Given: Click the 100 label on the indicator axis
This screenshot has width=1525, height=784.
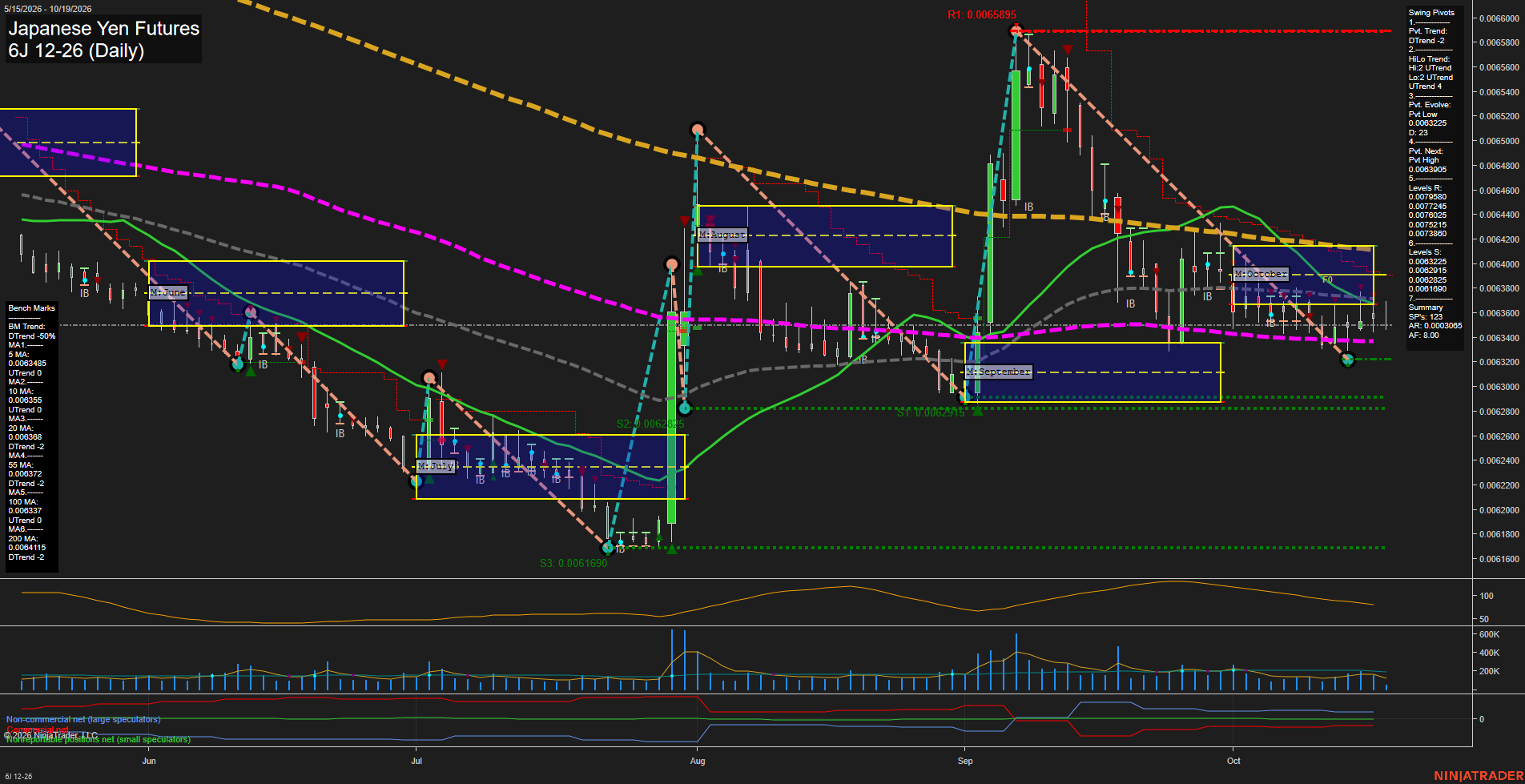Looking at the screenshot, I should 1487,596.
